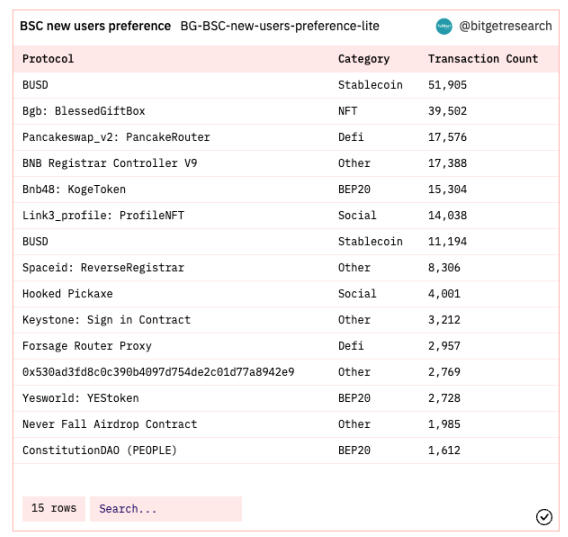Open BG-BSC-new-users-preference-lite query link
Image resolution: width=568 pixels, height=537 pixels.
coord(280,26)
